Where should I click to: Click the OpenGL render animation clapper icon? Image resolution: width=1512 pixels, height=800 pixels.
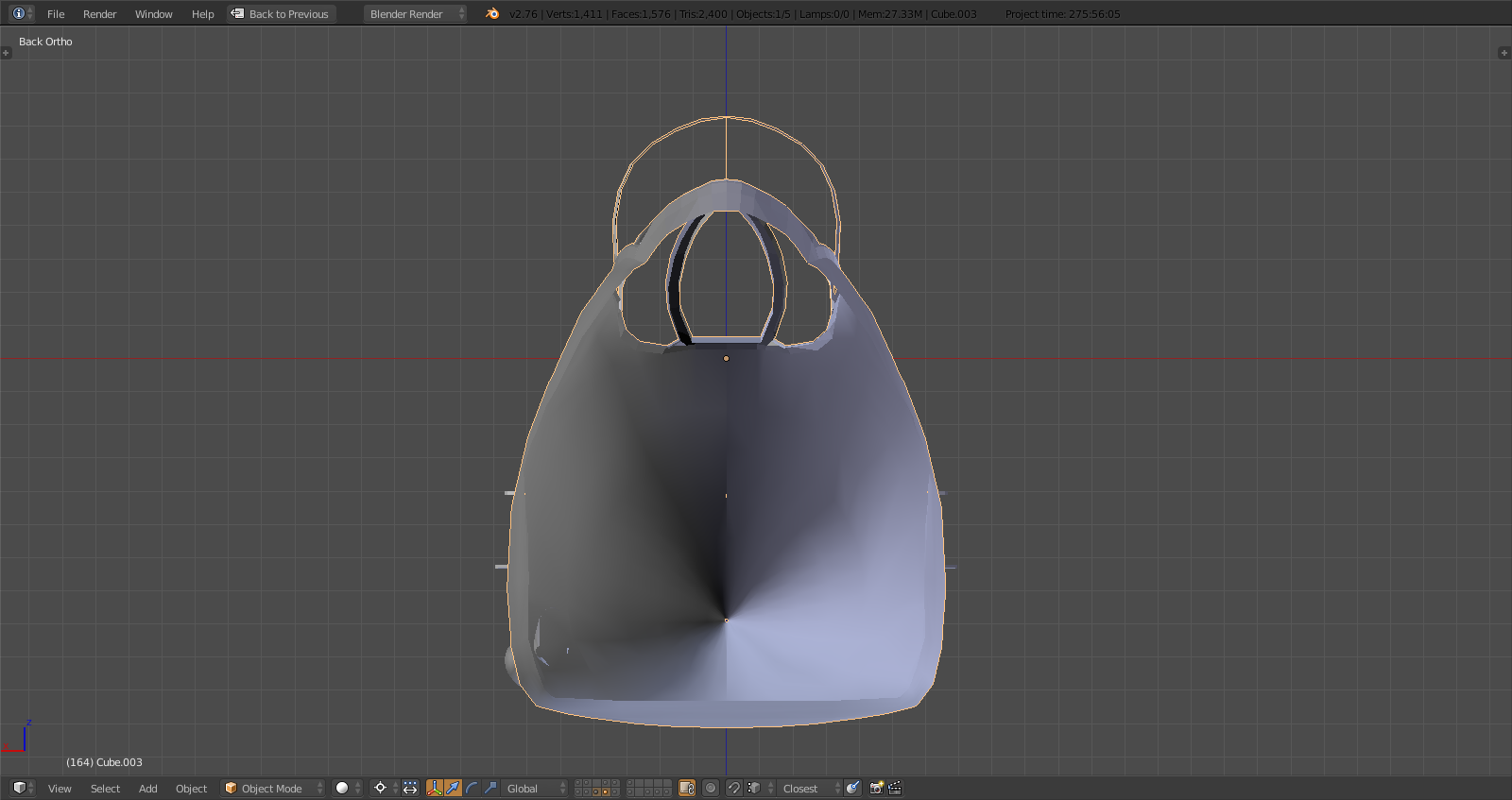click(x=895, y=789)
